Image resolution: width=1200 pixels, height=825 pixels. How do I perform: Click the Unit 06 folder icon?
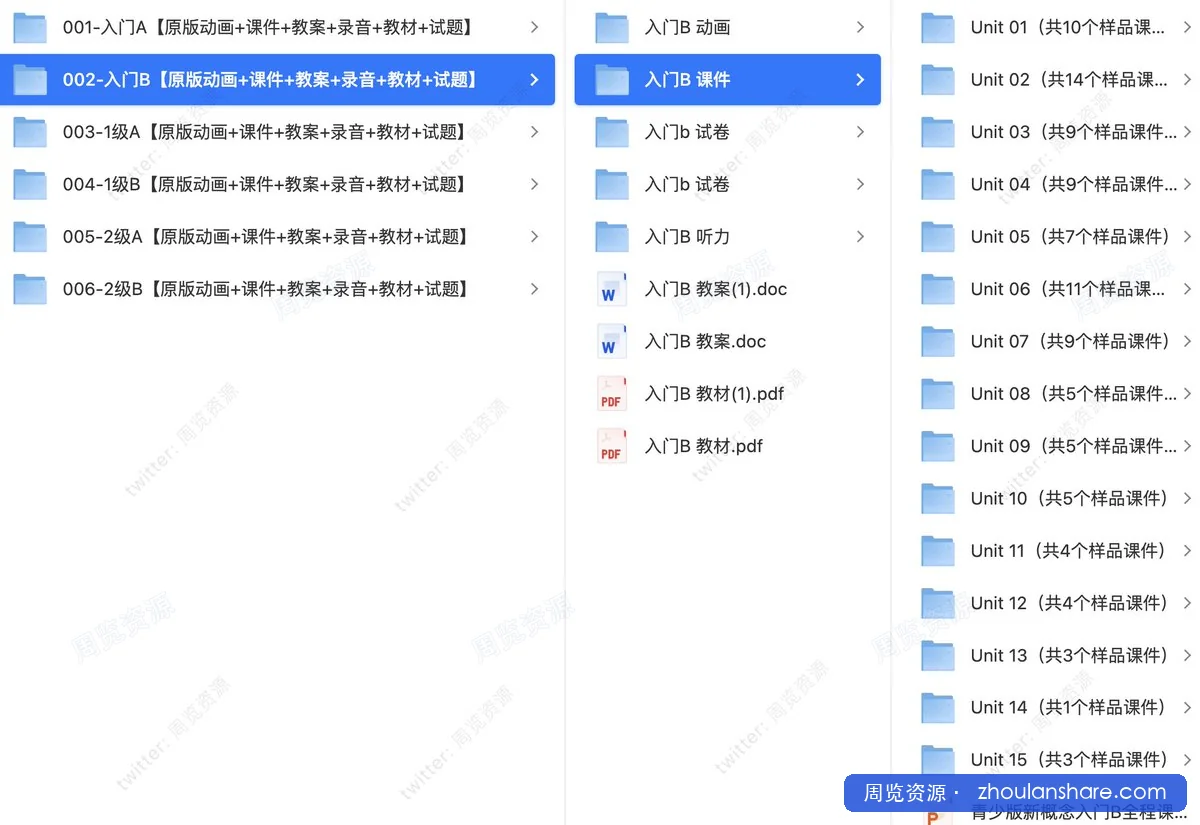point(938,289)
